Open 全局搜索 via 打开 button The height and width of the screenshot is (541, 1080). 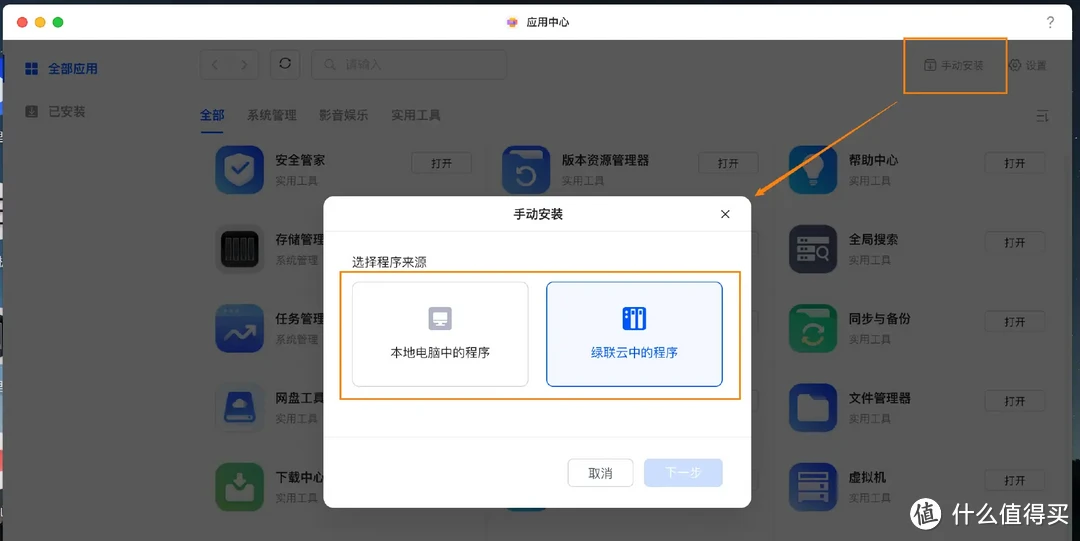click(1015, 243)
